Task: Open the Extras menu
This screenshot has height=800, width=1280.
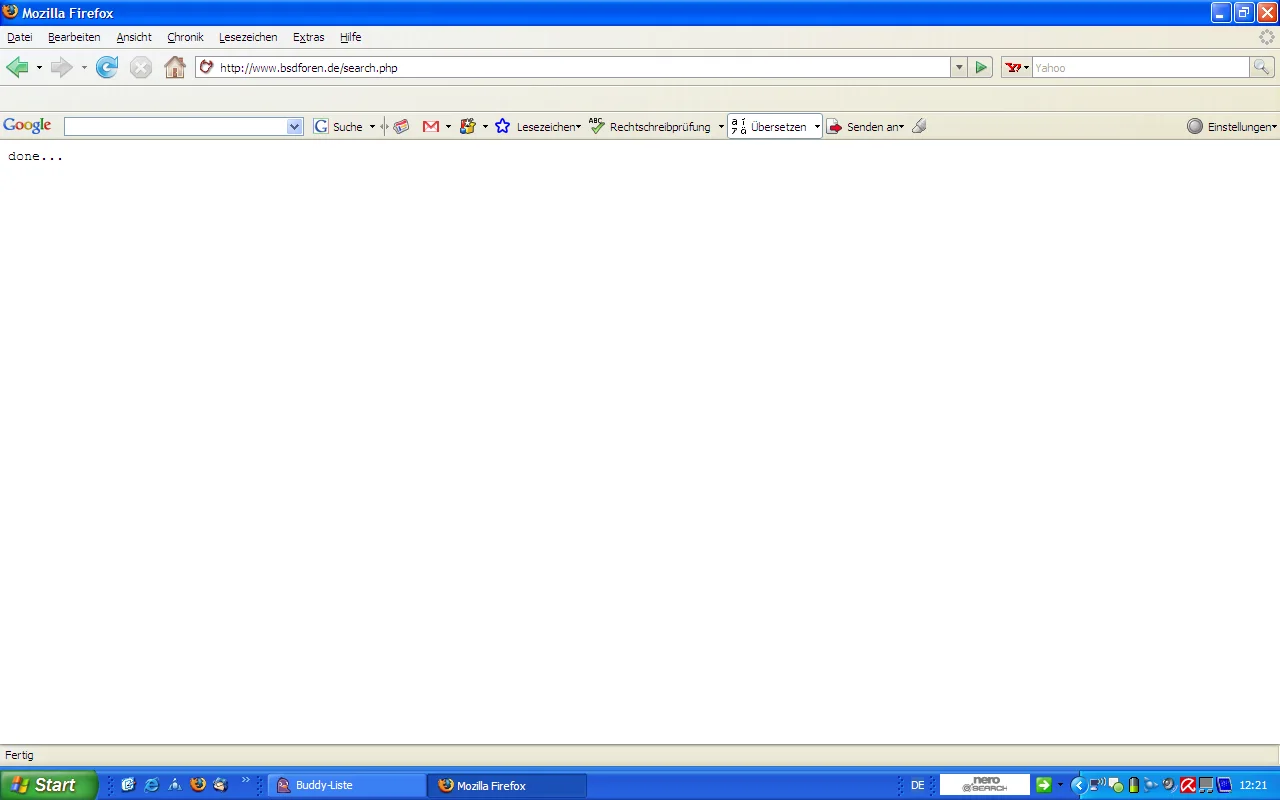Action: click(x=308, y=37)
